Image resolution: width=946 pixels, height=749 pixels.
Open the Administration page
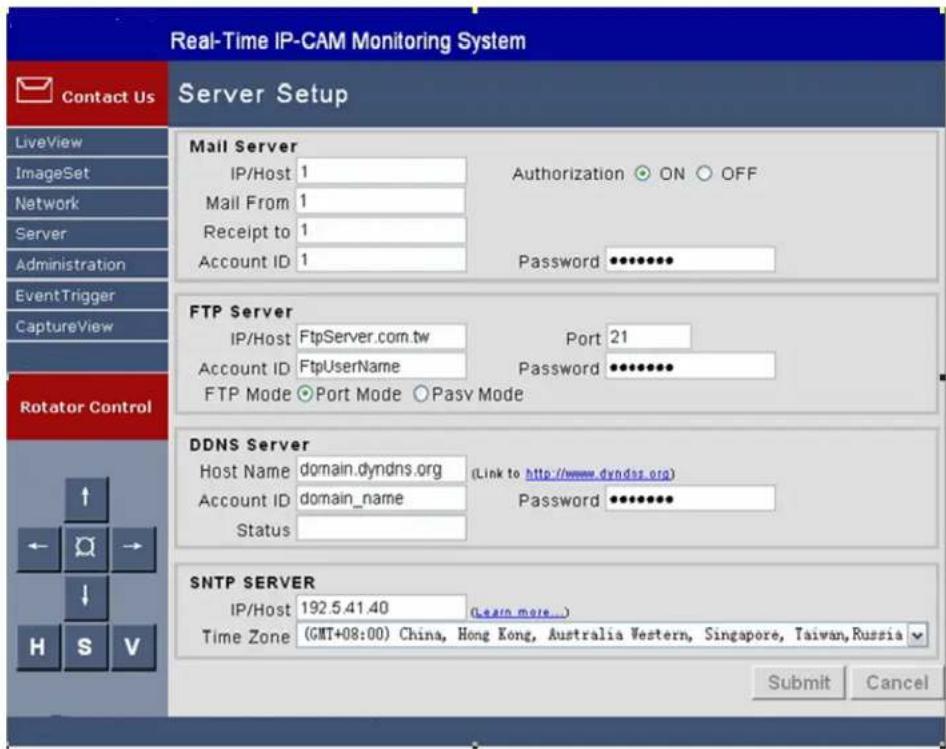(87, 265)
